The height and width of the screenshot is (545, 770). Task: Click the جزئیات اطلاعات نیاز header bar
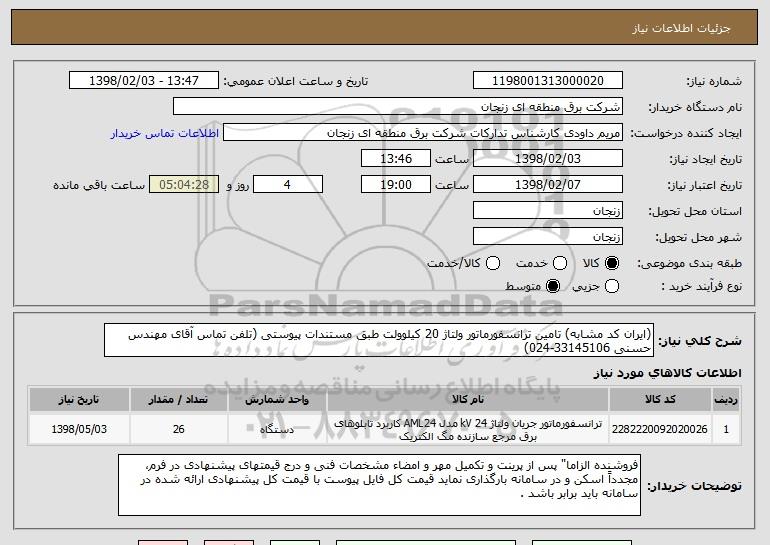coord(385,27)
